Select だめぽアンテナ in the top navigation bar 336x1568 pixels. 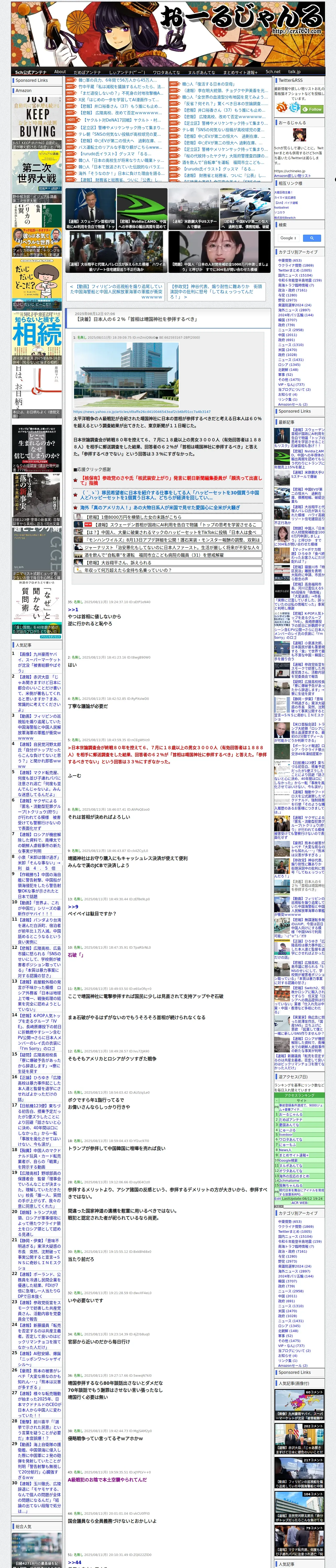(x=87, y=72)
